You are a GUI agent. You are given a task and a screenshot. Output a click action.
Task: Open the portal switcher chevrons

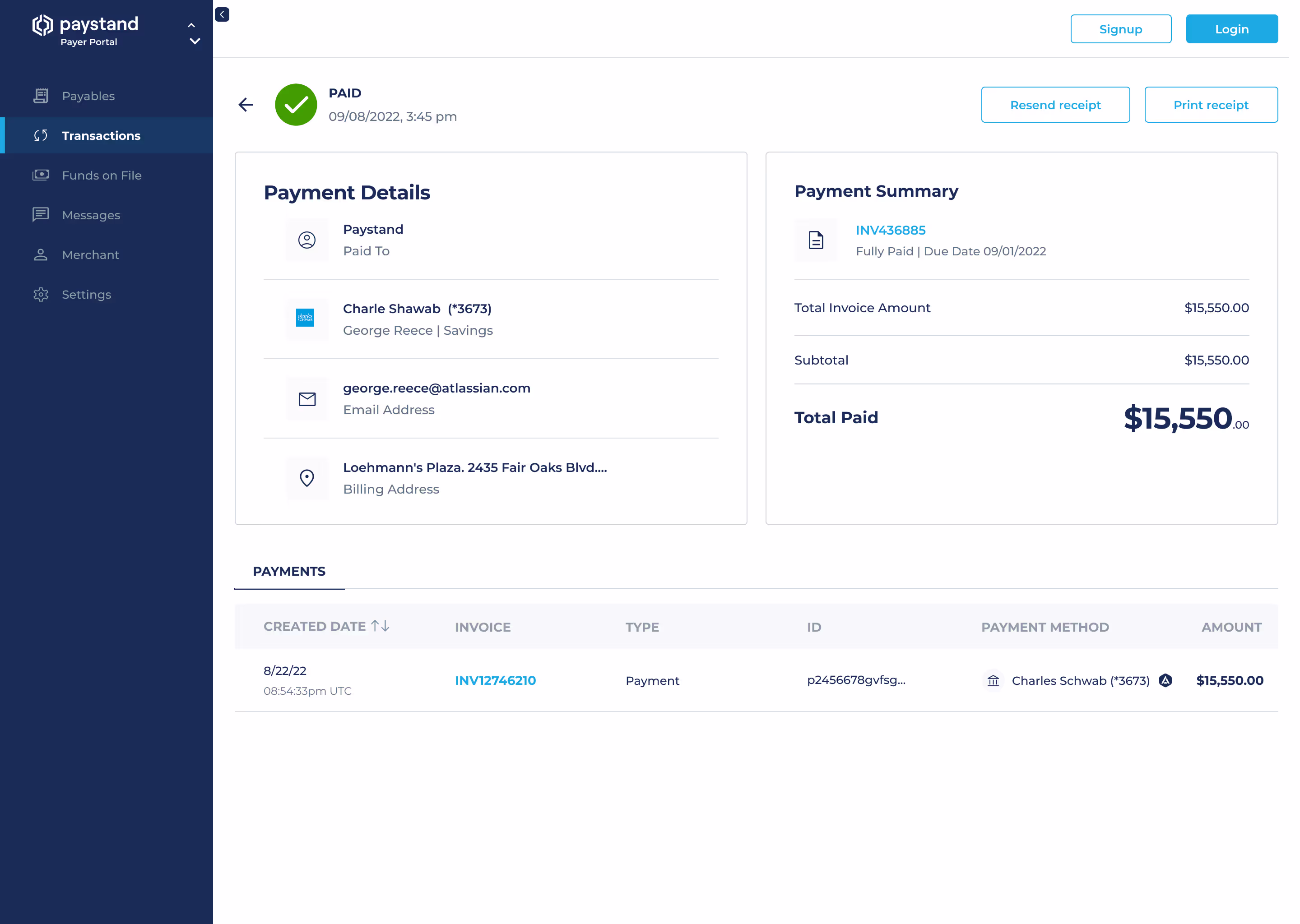coord(194,33)
